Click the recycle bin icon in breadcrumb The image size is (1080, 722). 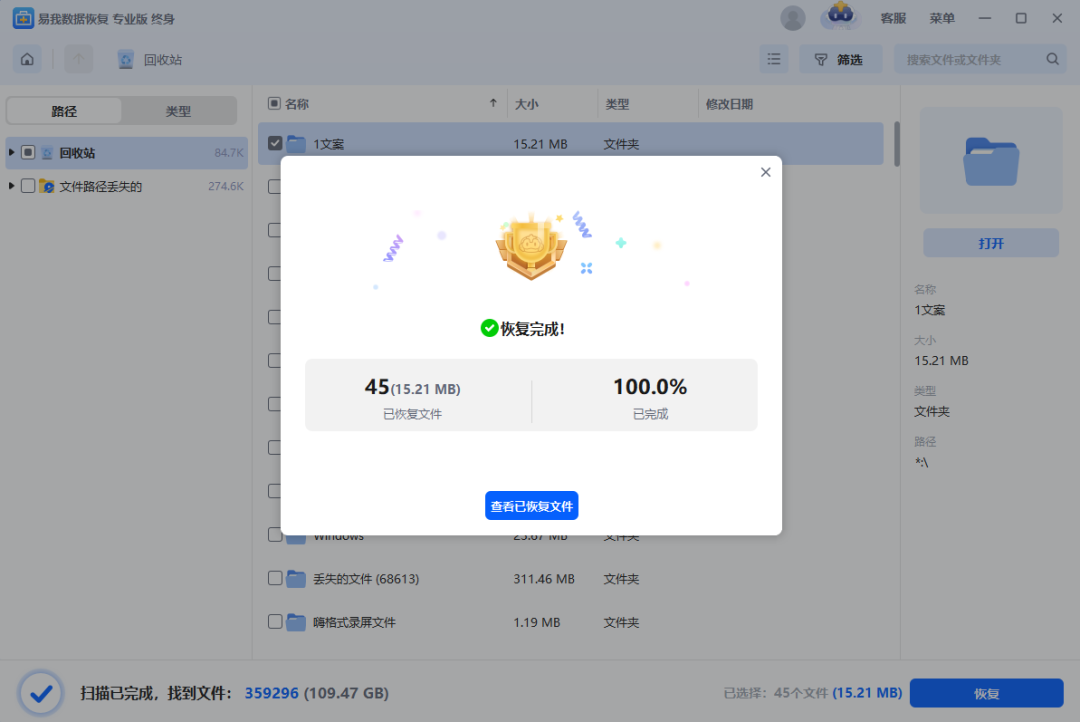[x=125, y=60]
